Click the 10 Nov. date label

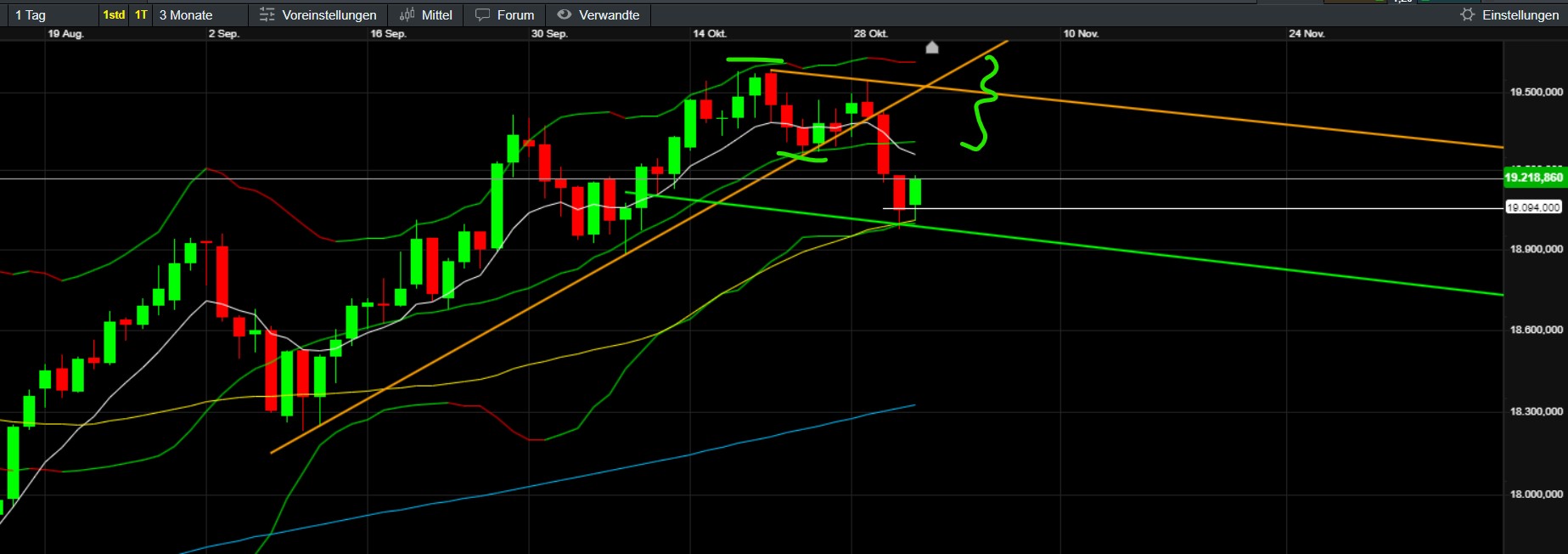1081,34
